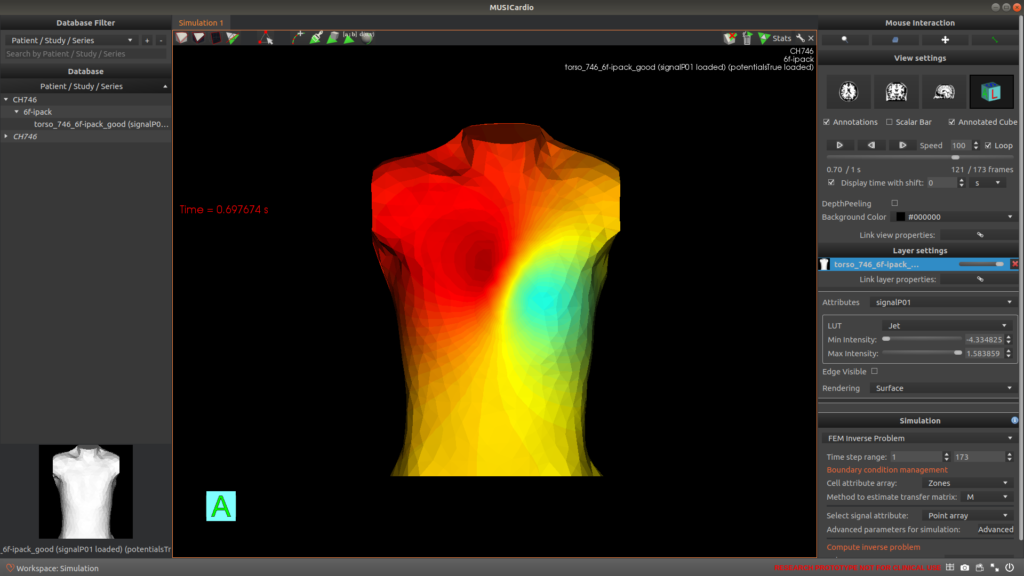Switch to the sagittal brain view
The height and width of the screenshot is (576, 1024).
pos(943,92)
